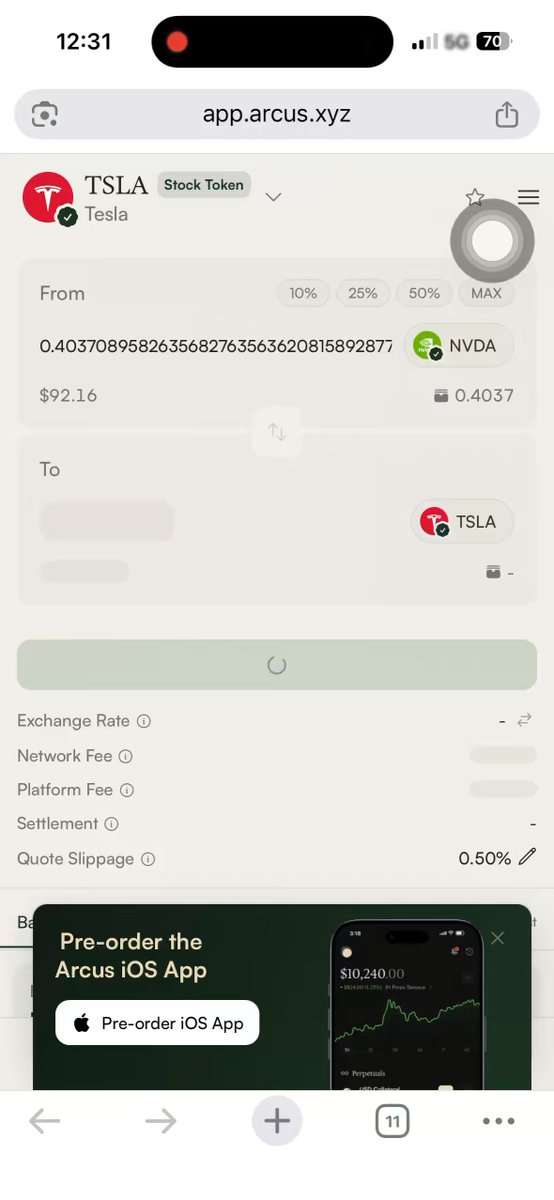554x1200 pixels.
Task: Open the TSLA destination token selector
Action: (x=462, y=521)
